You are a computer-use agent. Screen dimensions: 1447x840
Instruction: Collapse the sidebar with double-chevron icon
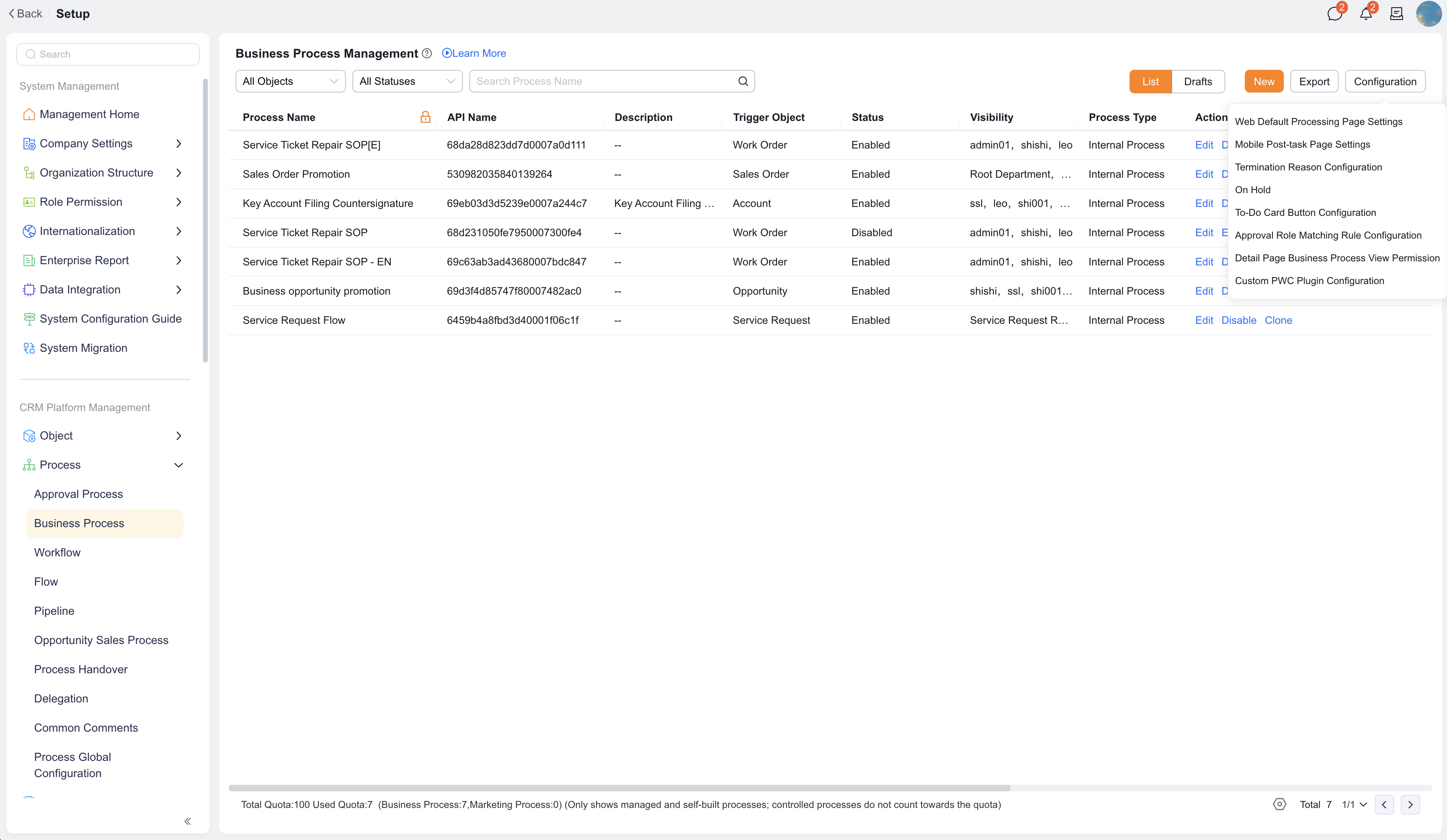coord(188,822)
